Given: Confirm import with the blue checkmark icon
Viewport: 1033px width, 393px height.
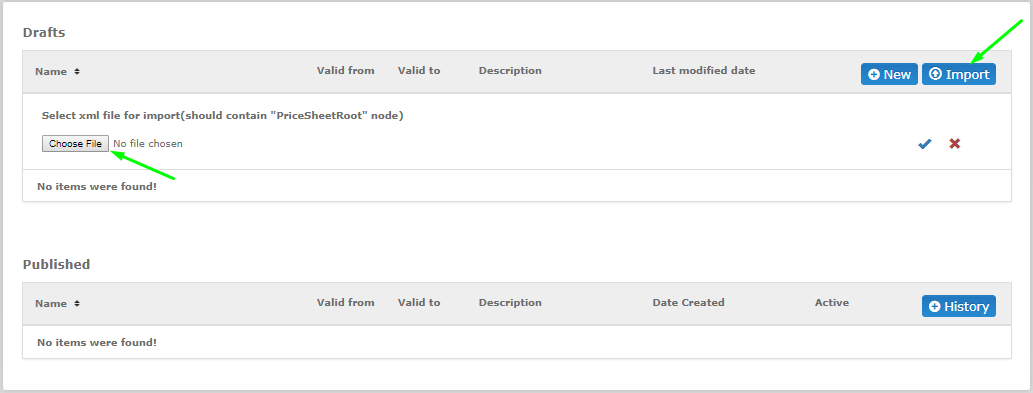Looking at the screenshot, I should [924, 144].
